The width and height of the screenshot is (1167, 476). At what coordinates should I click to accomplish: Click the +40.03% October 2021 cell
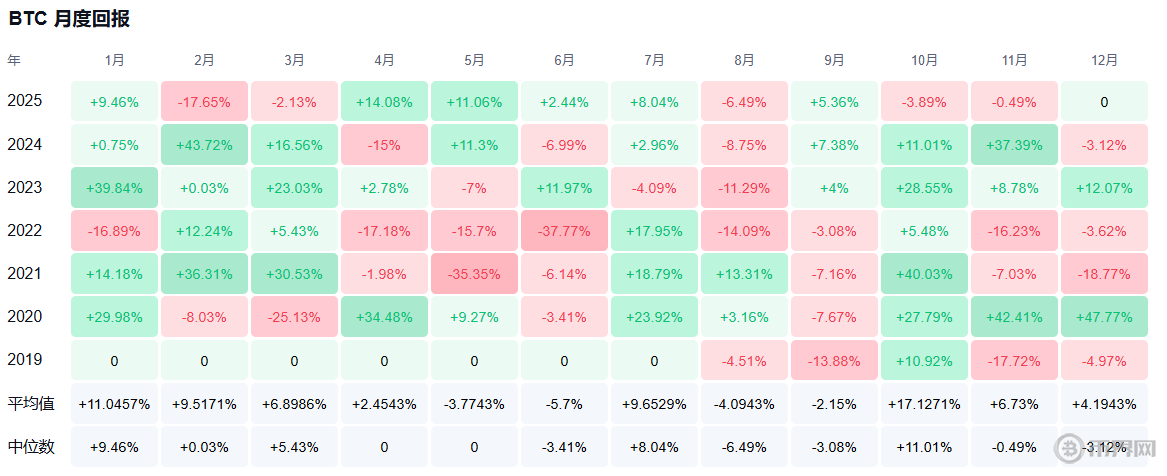(x=924, y=273)
